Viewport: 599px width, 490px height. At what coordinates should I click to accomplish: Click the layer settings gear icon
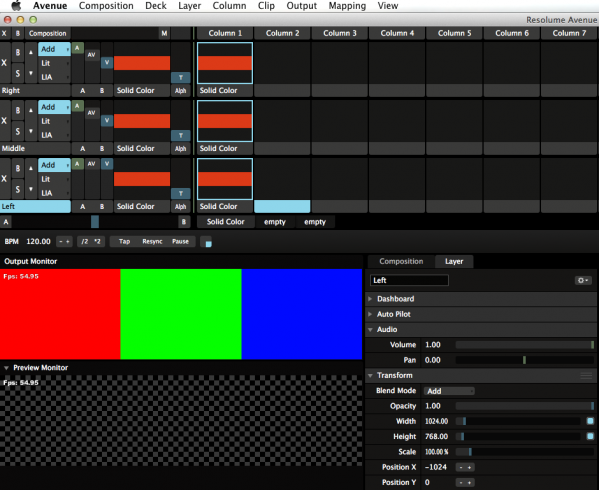point(583,280)
